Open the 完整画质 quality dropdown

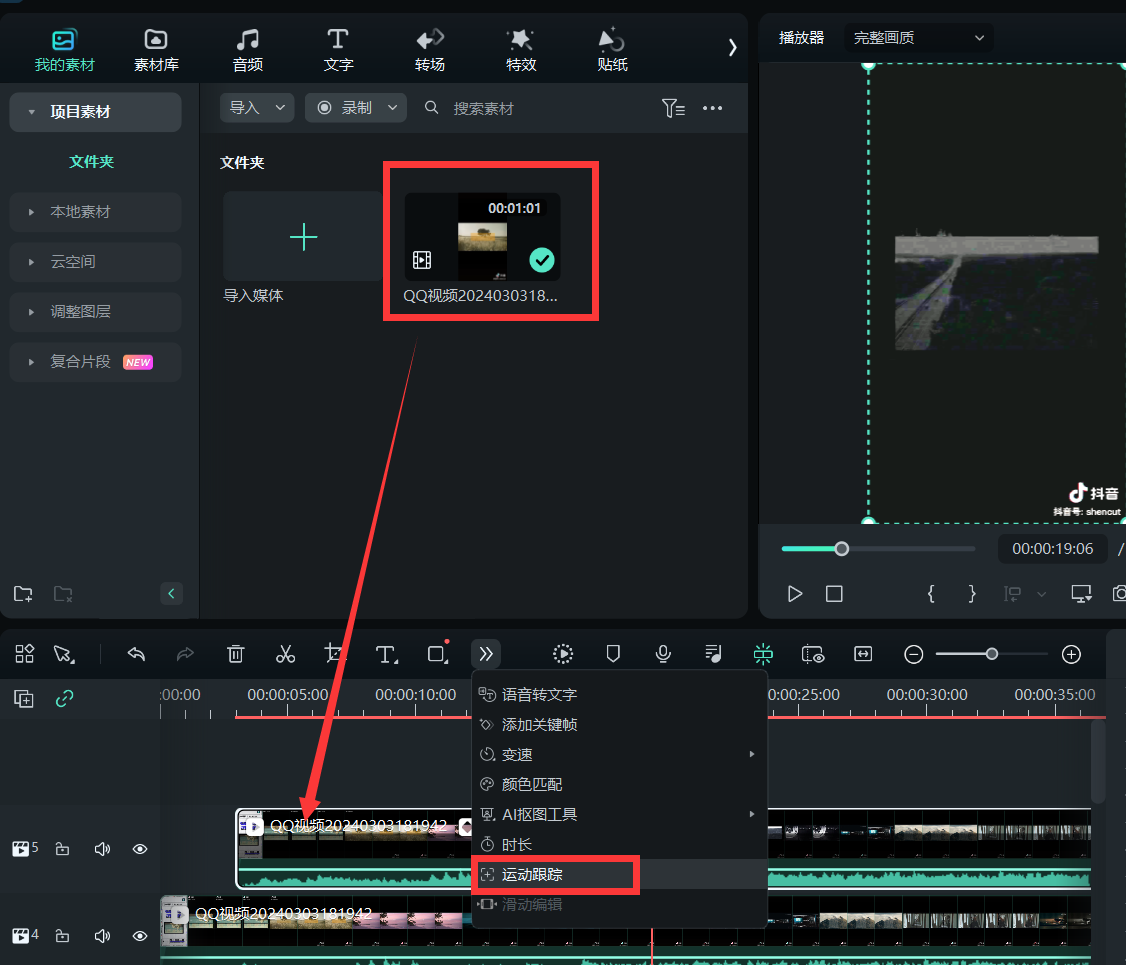pos(918,38)
